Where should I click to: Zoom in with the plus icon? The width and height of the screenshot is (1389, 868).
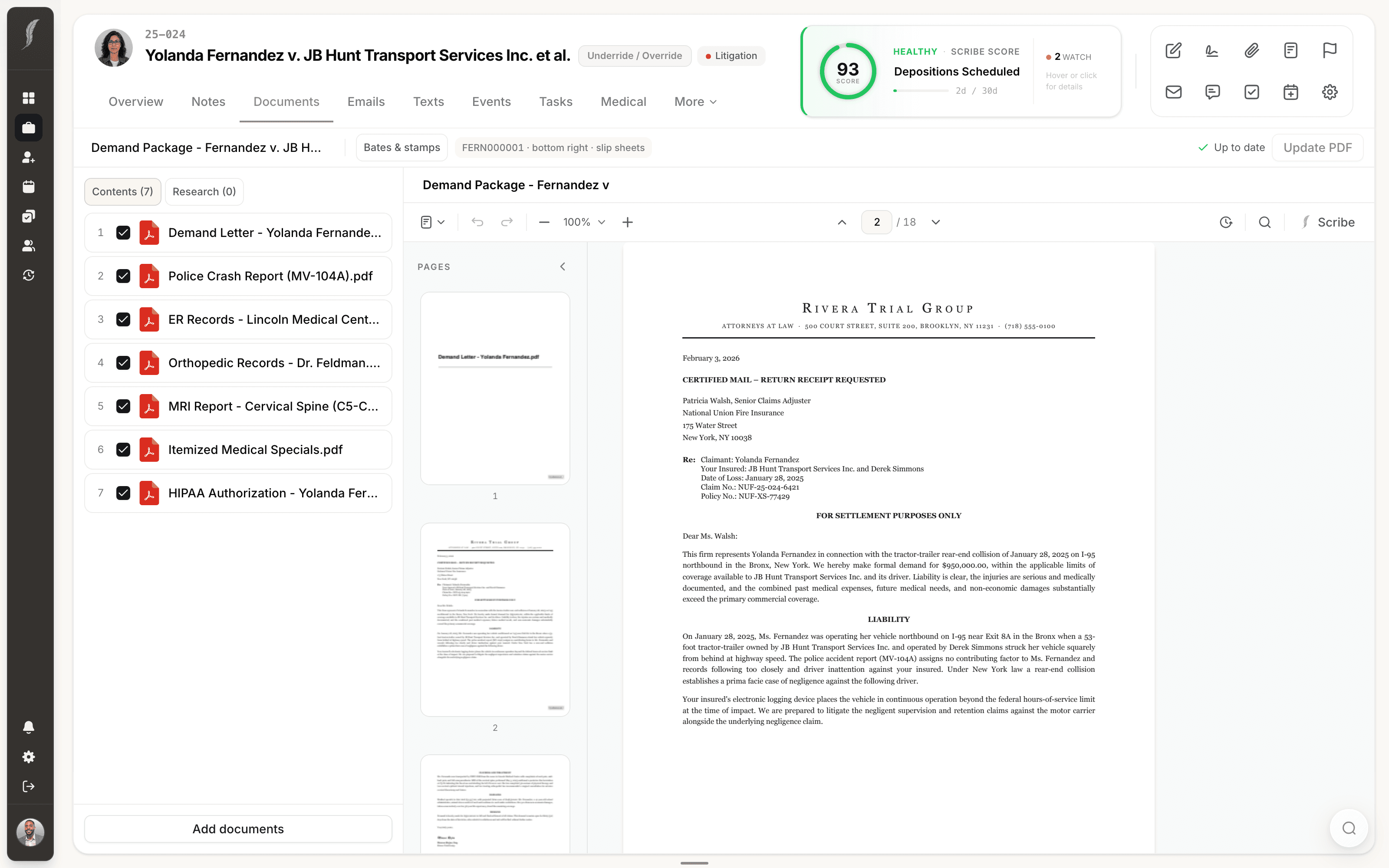(627, 222)
